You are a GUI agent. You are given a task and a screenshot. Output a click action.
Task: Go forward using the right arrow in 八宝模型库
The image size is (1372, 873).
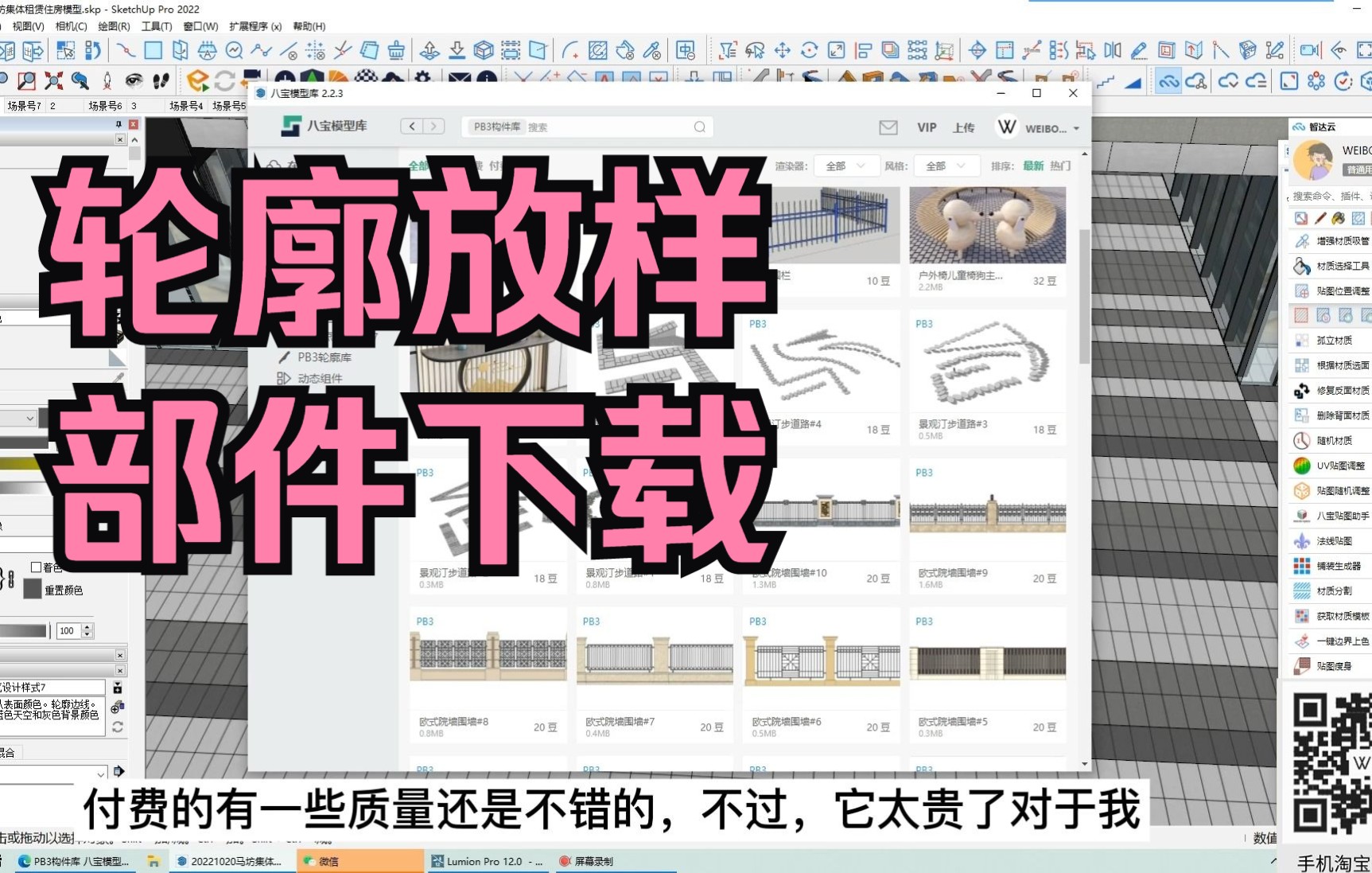pos(434,127)
